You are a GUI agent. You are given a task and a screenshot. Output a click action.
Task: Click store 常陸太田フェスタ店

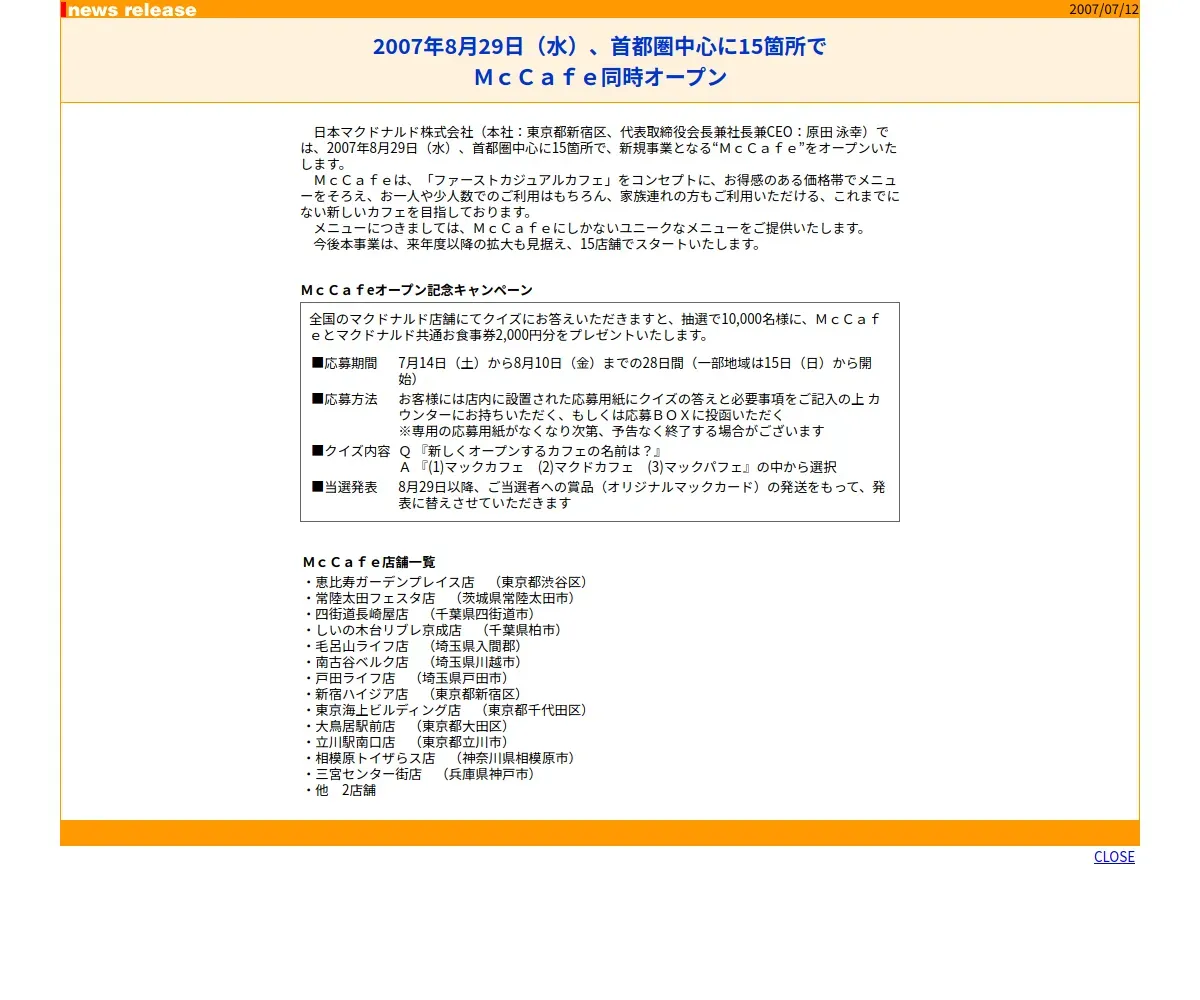click(439, 598)
